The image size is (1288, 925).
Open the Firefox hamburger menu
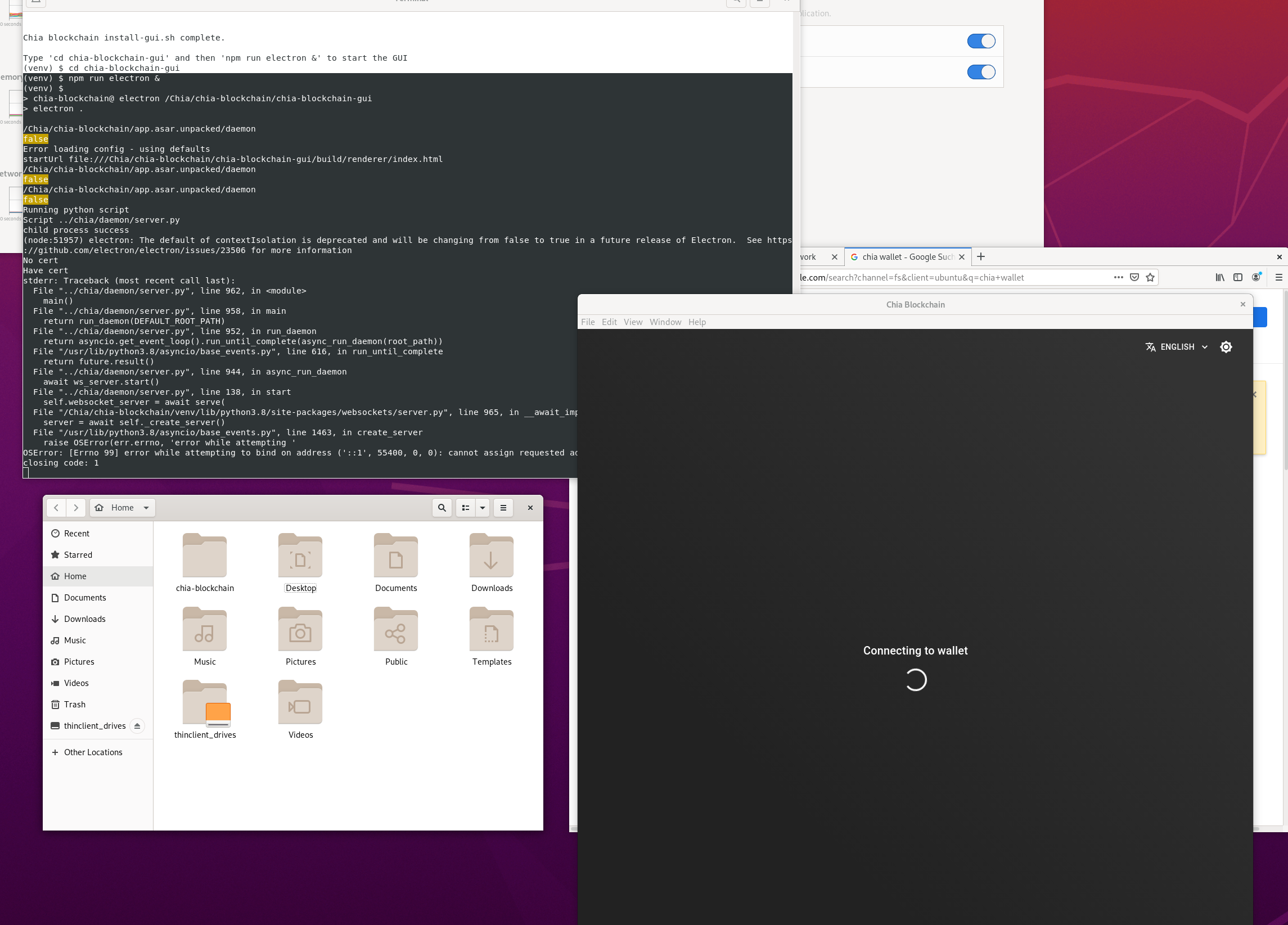[1280, 277]
